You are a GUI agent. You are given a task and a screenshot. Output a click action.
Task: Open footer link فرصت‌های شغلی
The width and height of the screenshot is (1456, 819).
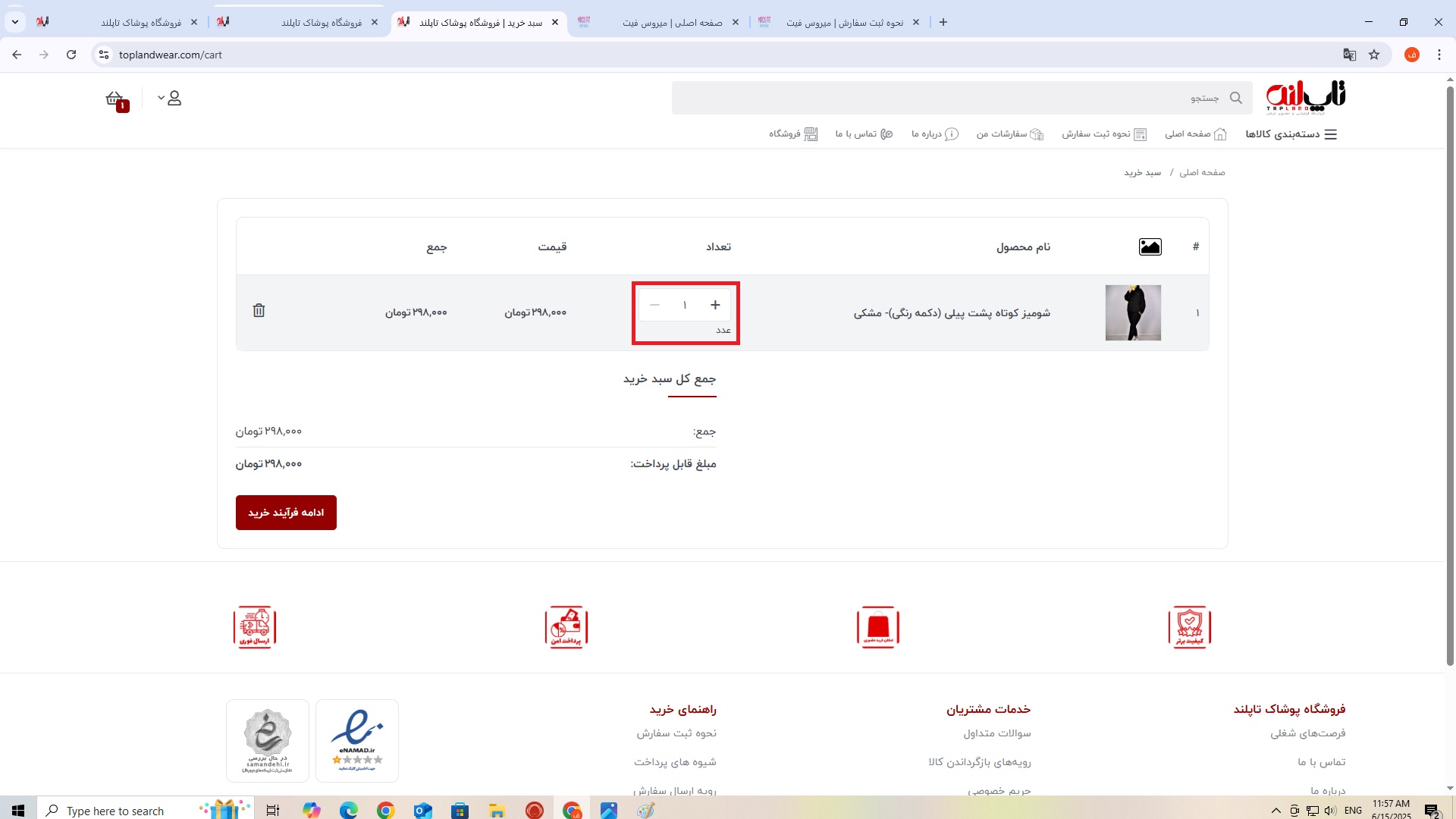(x=1308, y=733)
